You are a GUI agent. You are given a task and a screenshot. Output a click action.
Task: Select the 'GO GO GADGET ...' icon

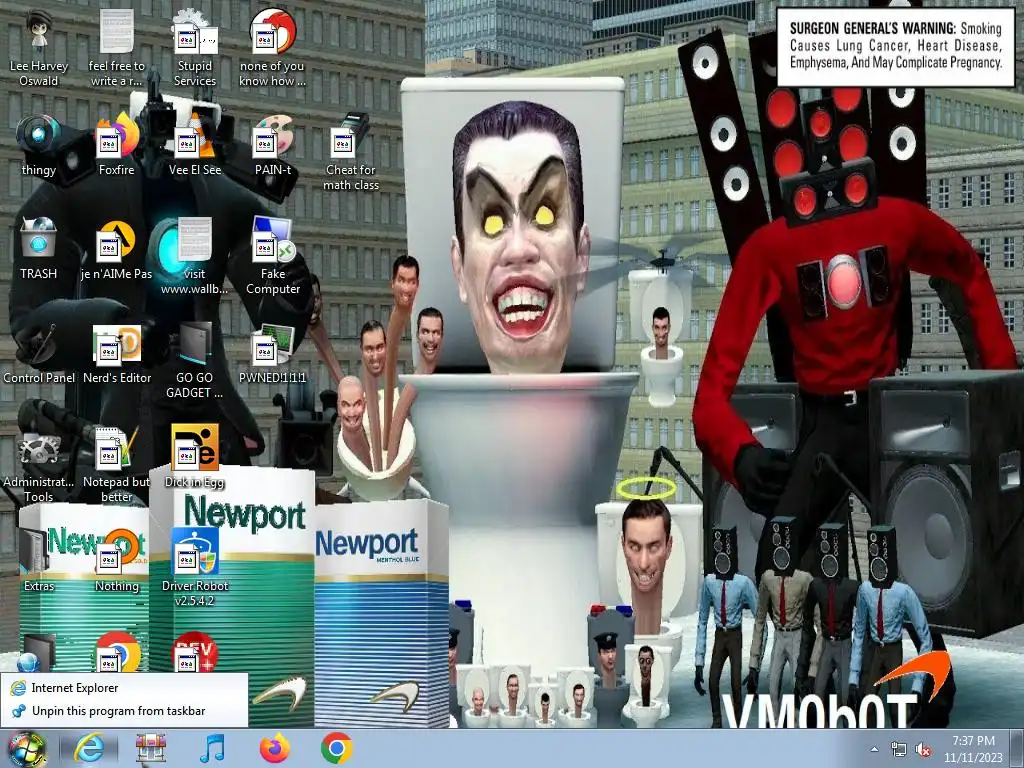coord(195,361)
